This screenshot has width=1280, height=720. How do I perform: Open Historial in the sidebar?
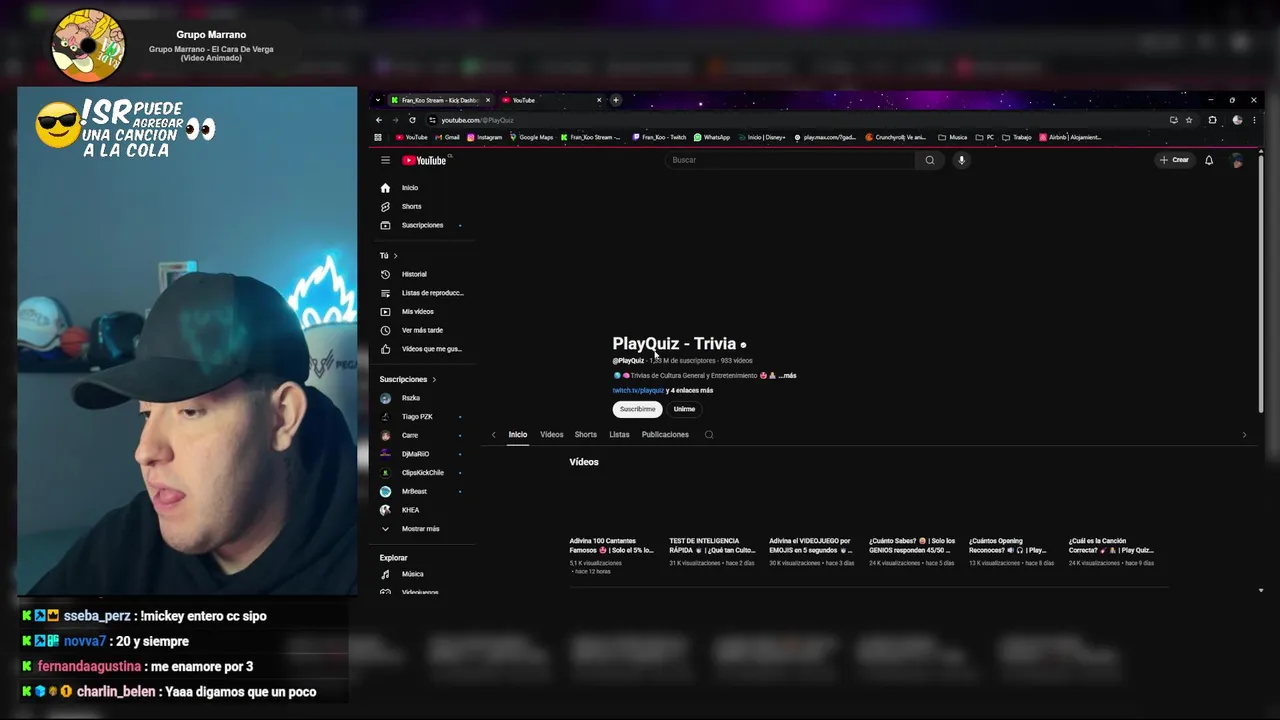[x=415, y=274]
